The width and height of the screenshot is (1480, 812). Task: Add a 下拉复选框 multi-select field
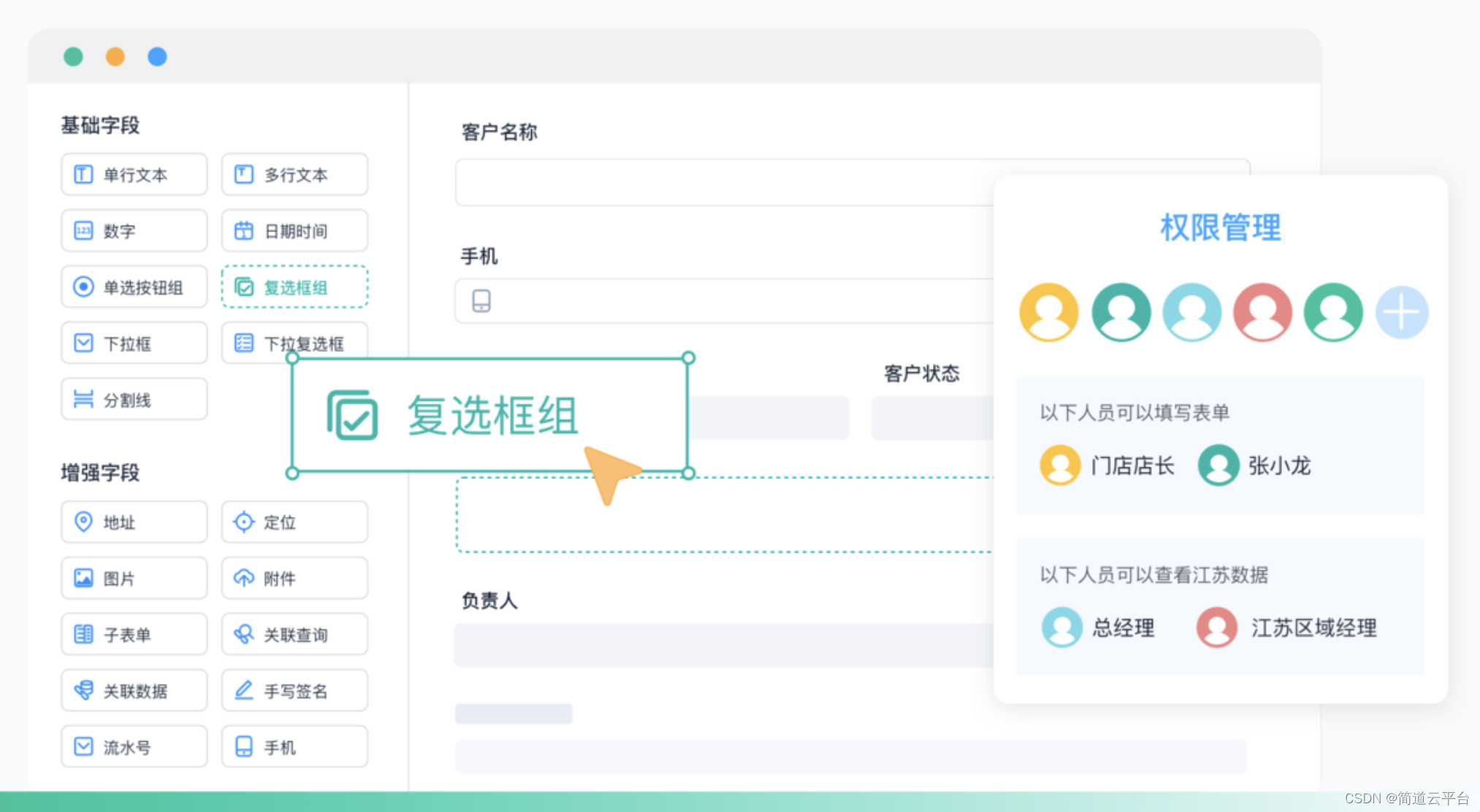pos(294,343)
